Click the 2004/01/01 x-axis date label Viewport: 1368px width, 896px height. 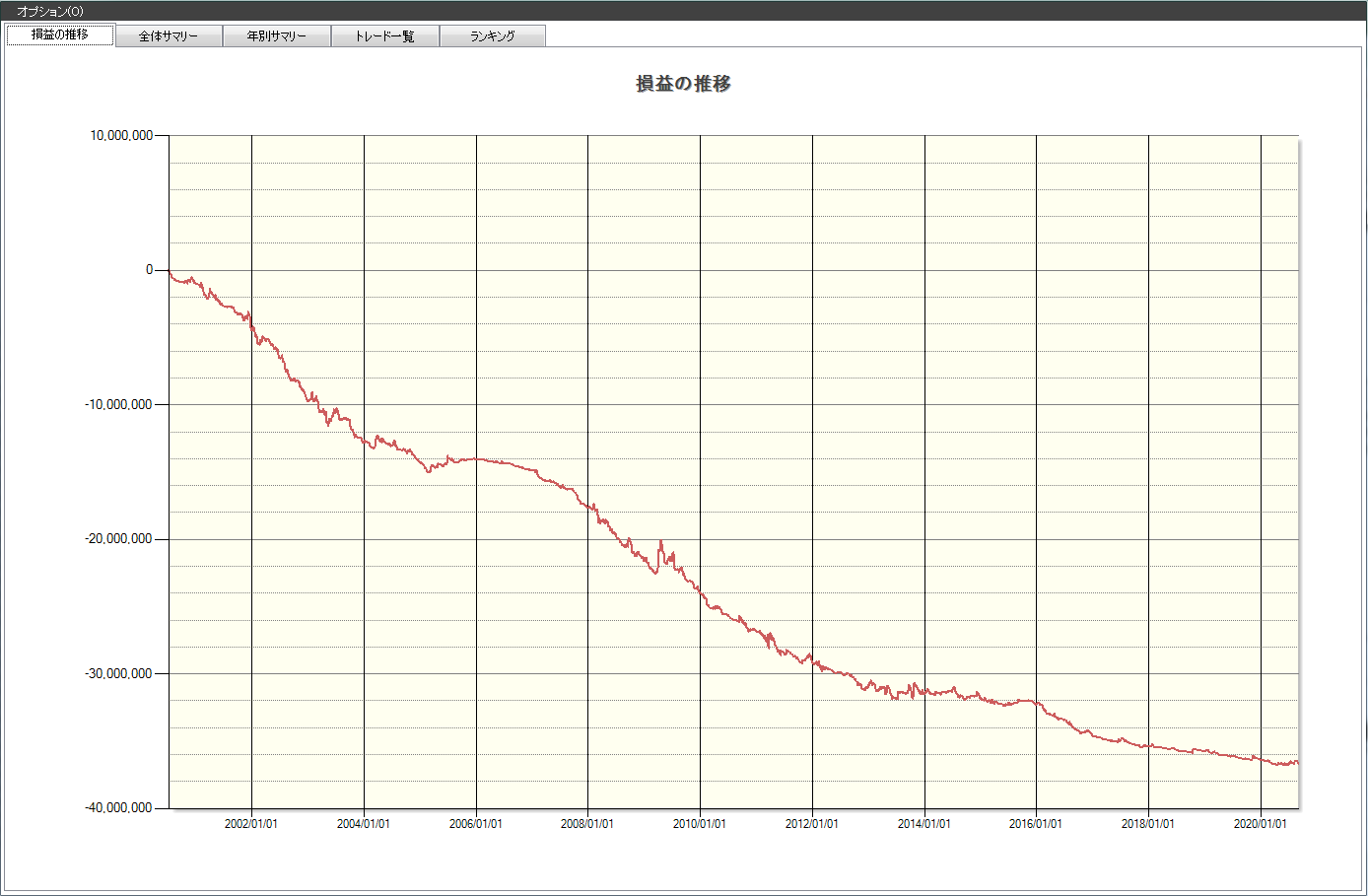(x=364, y=823)
